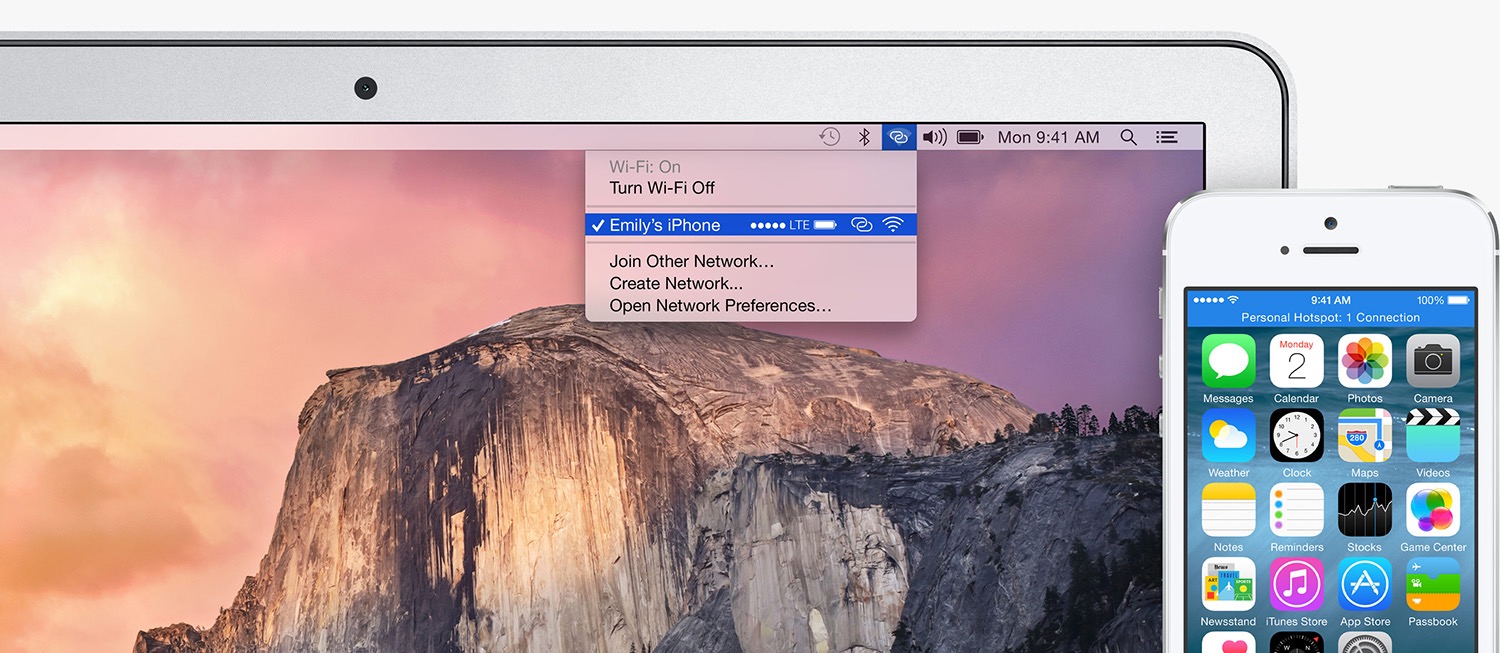The height and width of the screenshot is (653, 1500).
Task: Open Reminders app on the iPhone
Action: (1296, 510)
